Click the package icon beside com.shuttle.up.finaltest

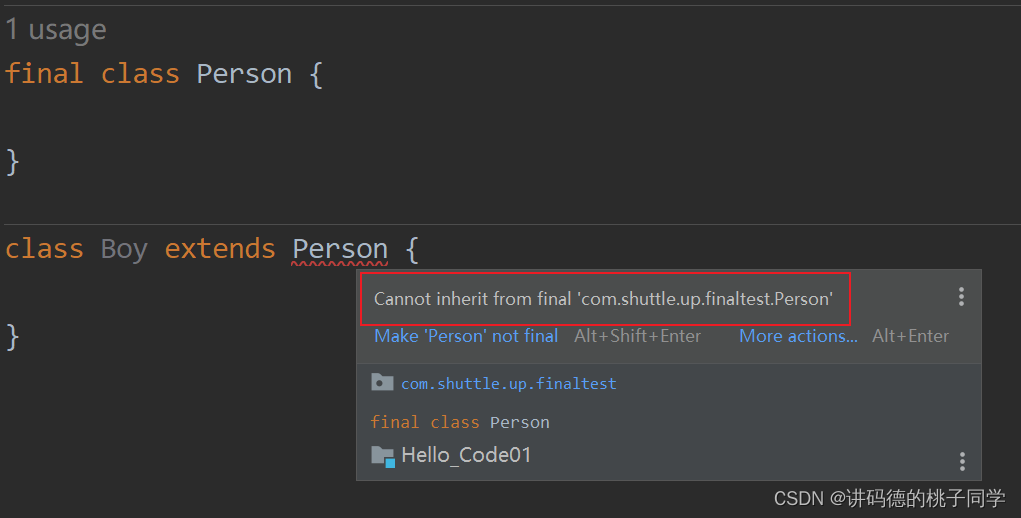pyautogui.click(x=381, y=382)
